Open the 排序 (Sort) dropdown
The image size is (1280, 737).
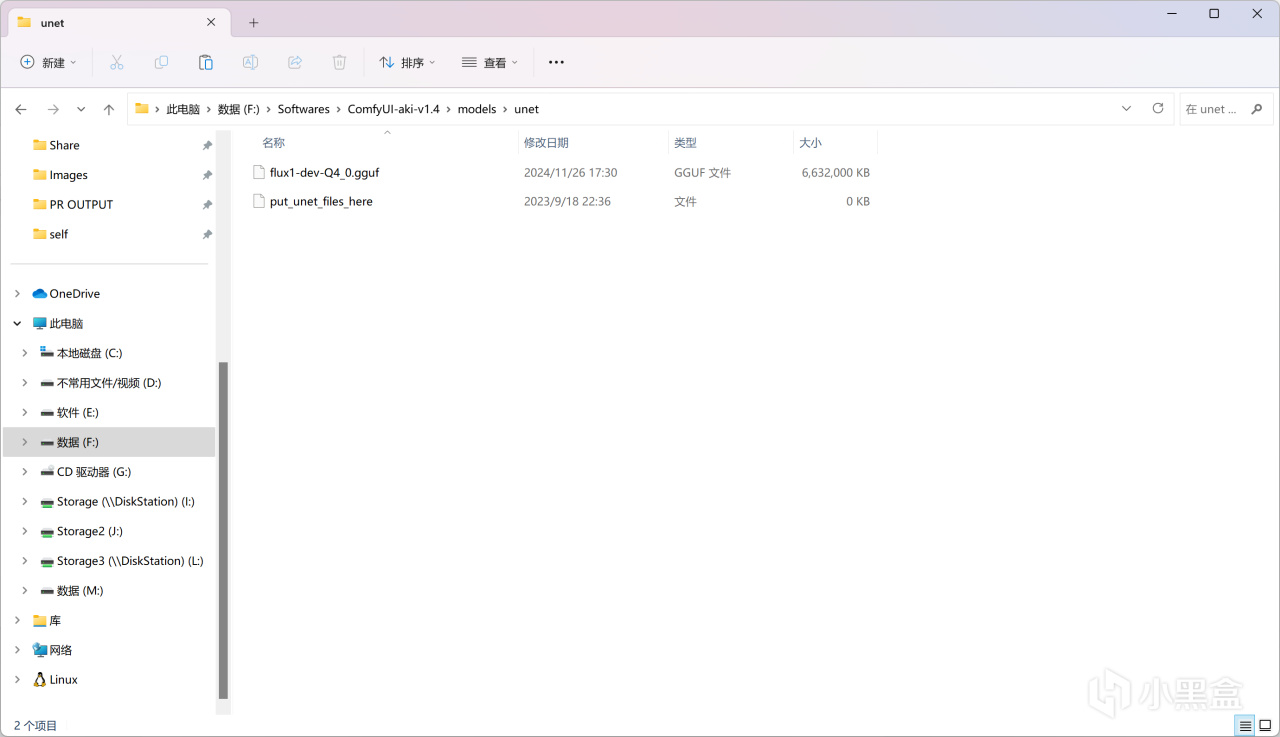408,62
